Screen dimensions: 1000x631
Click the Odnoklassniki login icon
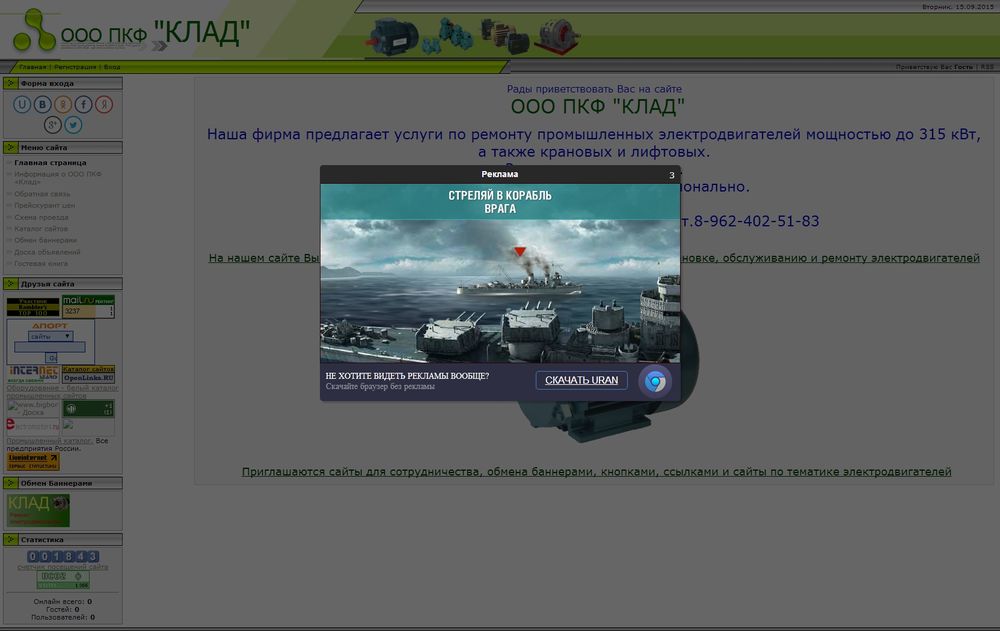pyautogui.click(x=63, y=104)
